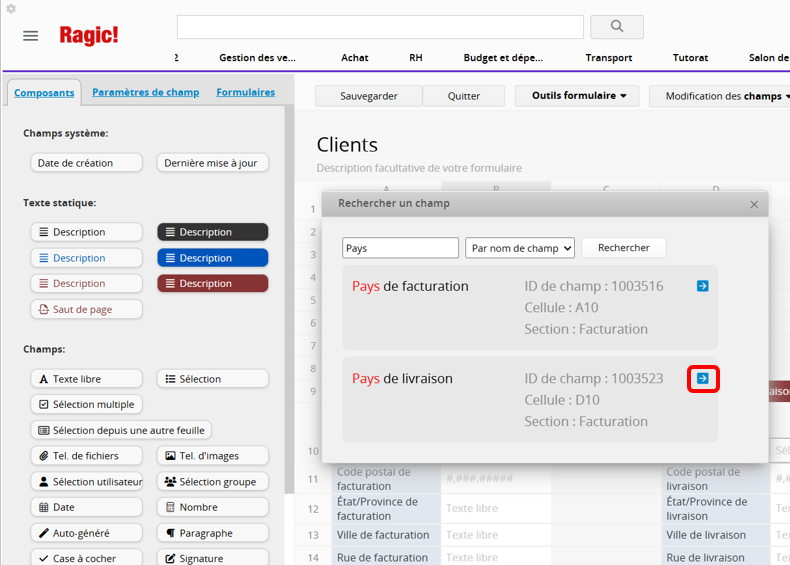Image resolution: width=790 pixels, height=565 pixels.
Task: Click the magnifier search button
Action: pos(616,26)
